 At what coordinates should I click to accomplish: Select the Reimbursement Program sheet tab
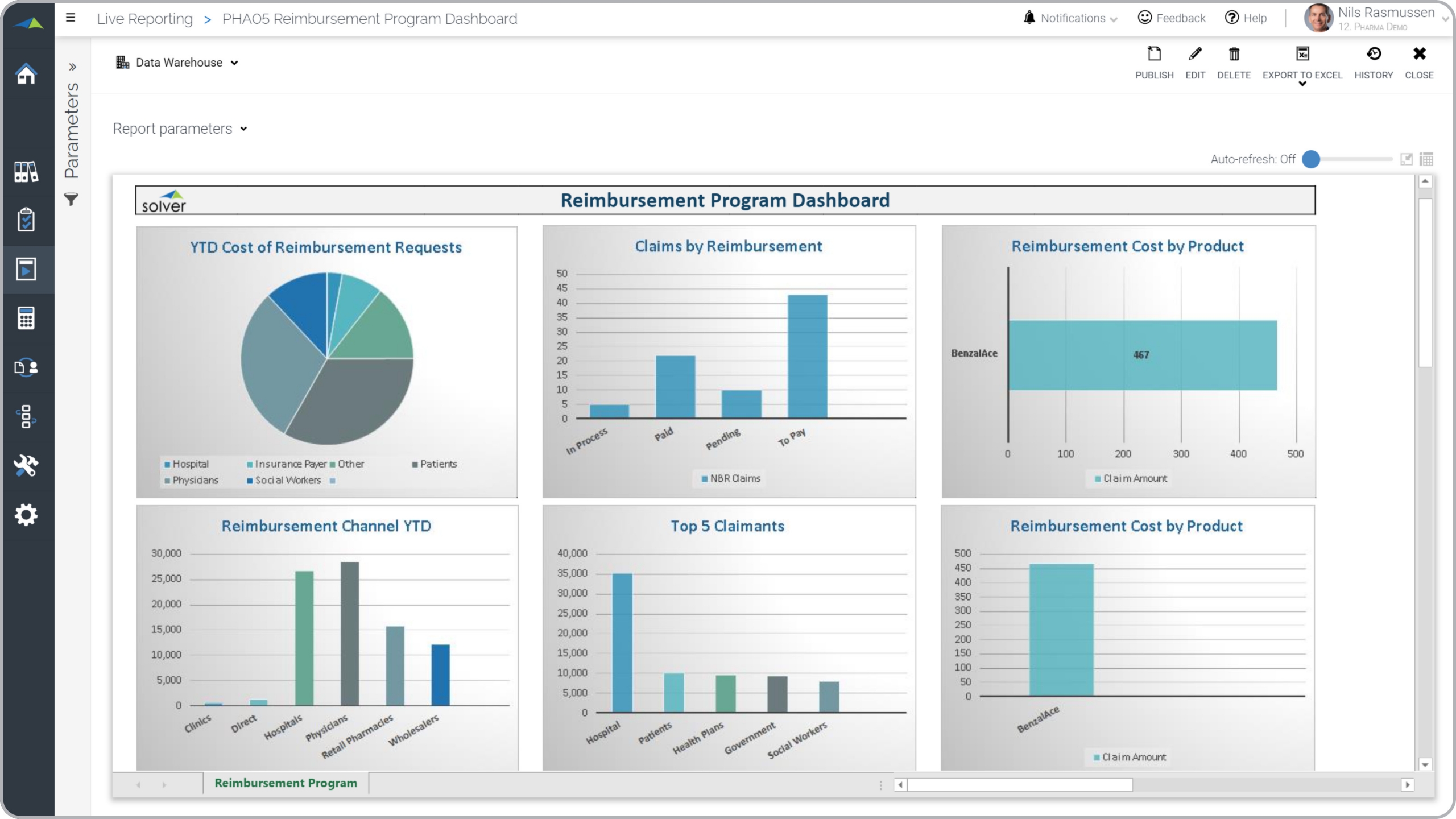coord(286,783)
